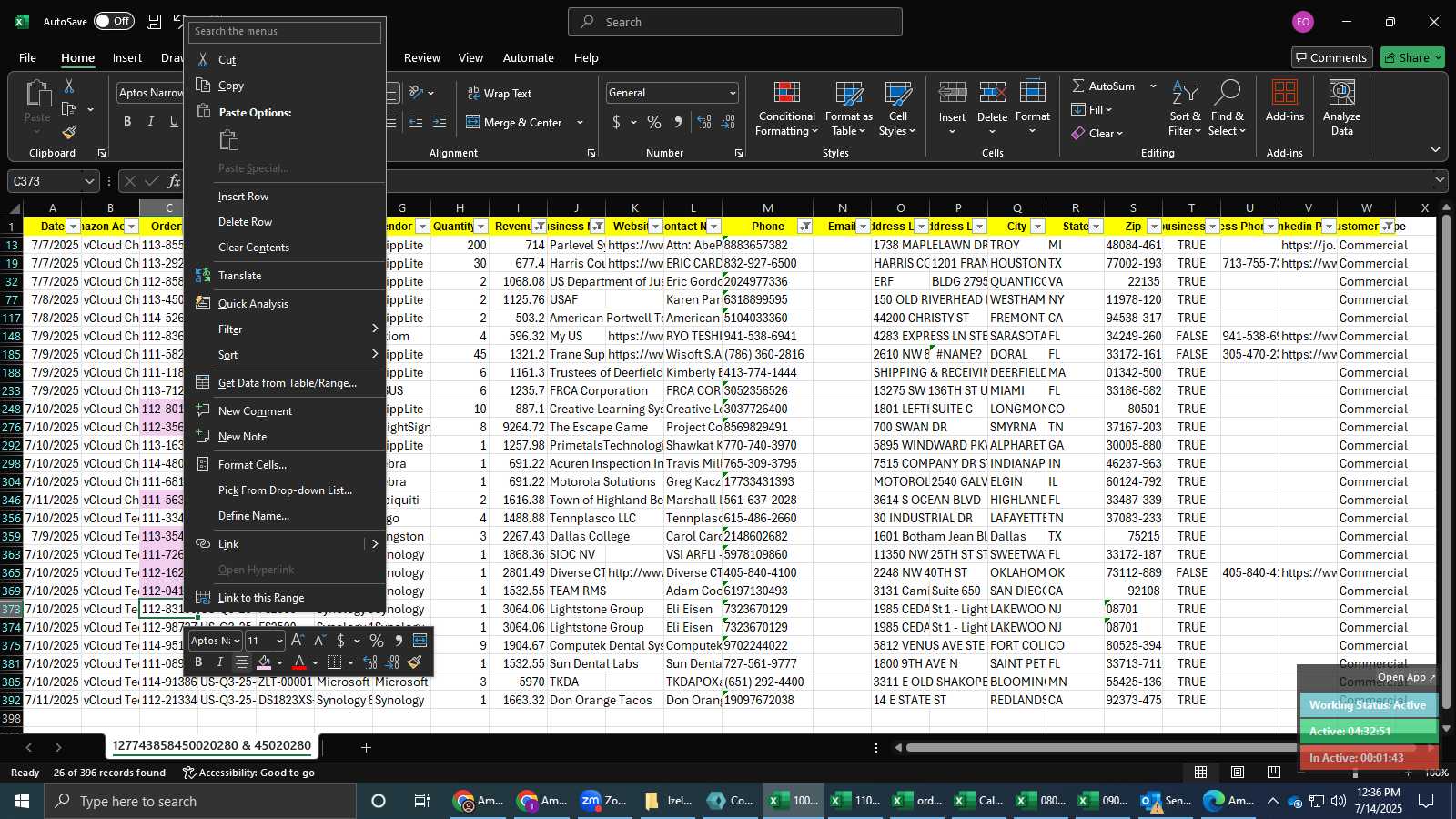This screenshot has height=819, width=1456.
Task: Click the Format cells icon in the ribbon
Action: click(x=1032, y=94)
